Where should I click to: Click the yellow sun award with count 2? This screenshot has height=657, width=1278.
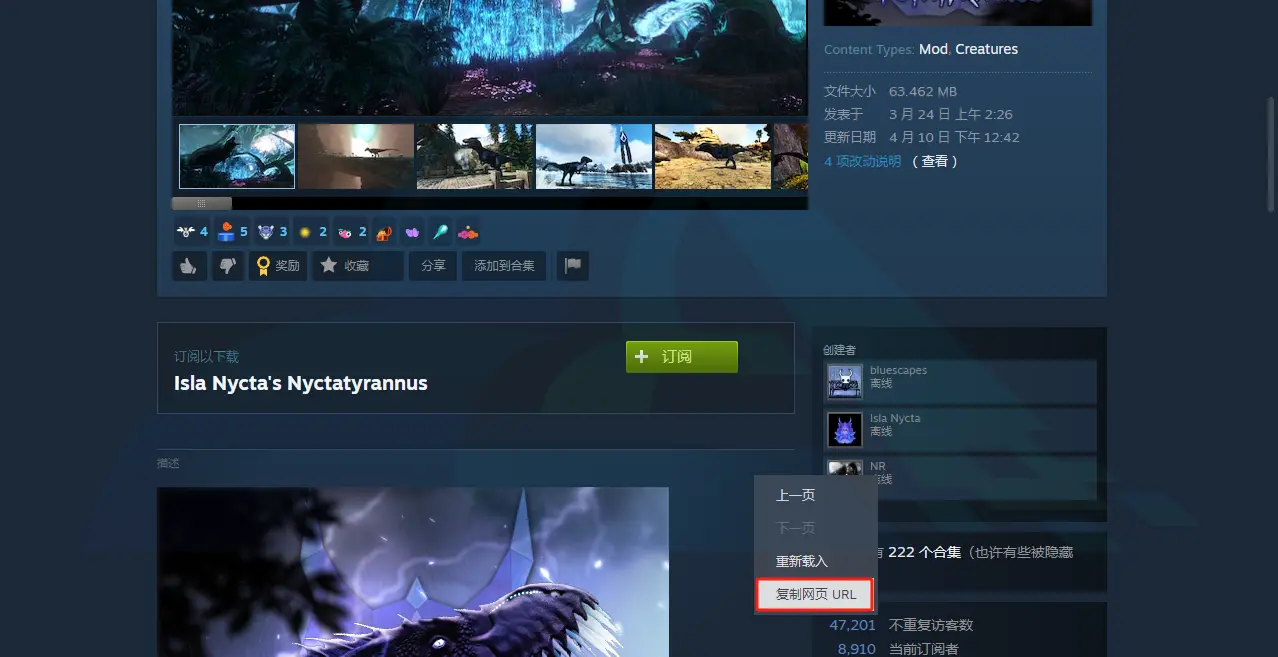pos(312,231)
